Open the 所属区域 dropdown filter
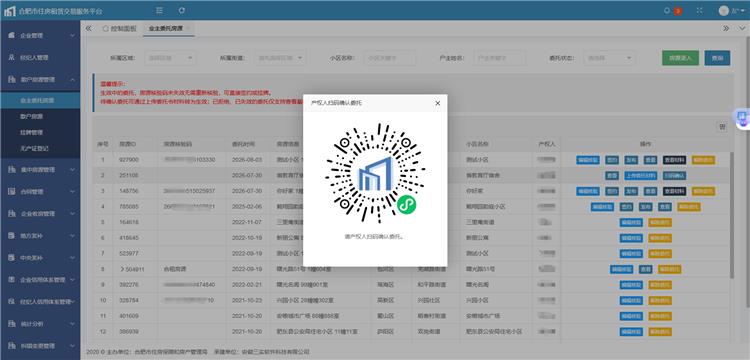Image resolution: width=750 pixels, height=360 pixels. 170,58
